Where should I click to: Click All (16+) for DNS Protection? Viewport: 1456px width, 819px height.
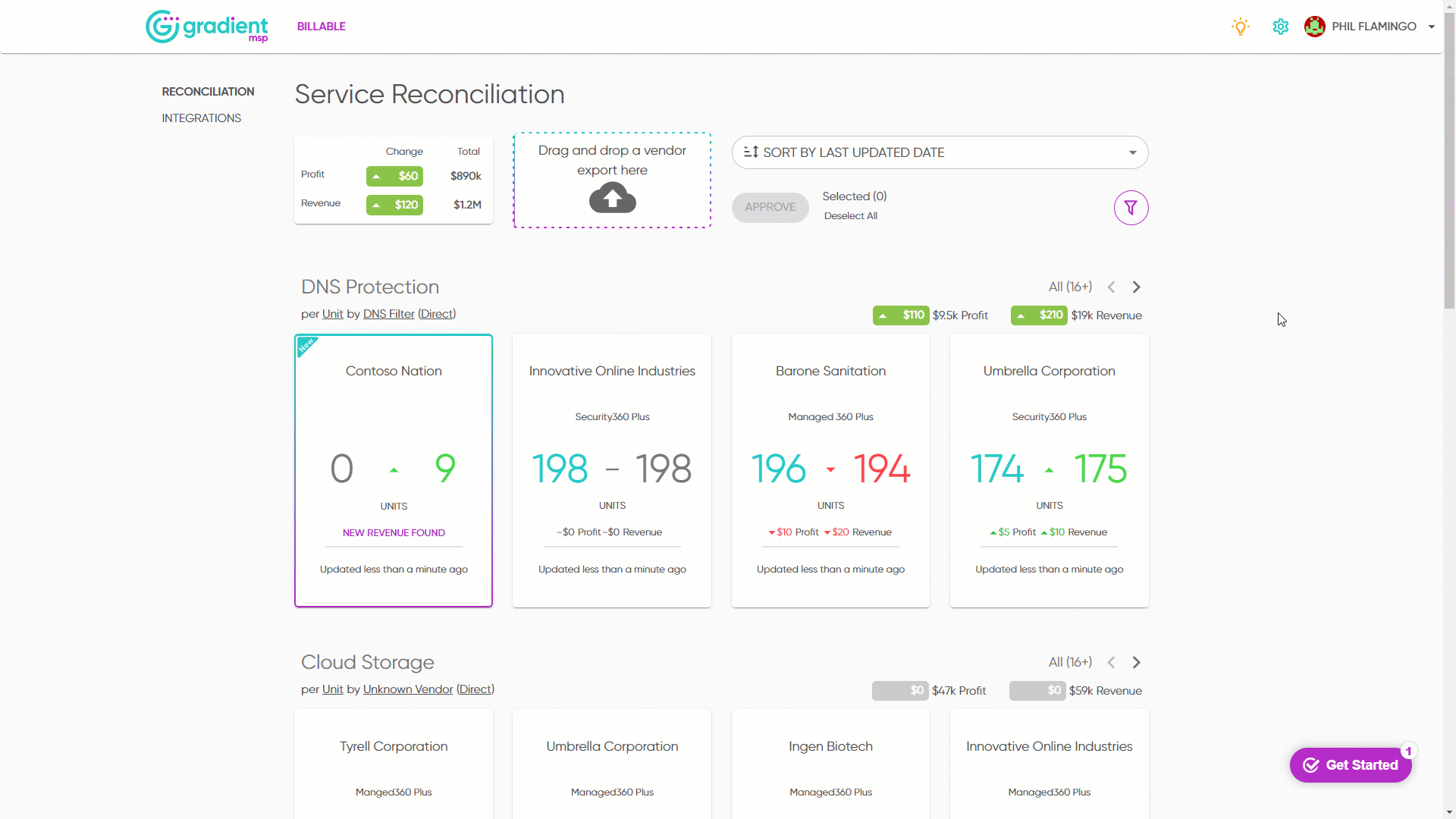pos(1070,287)
